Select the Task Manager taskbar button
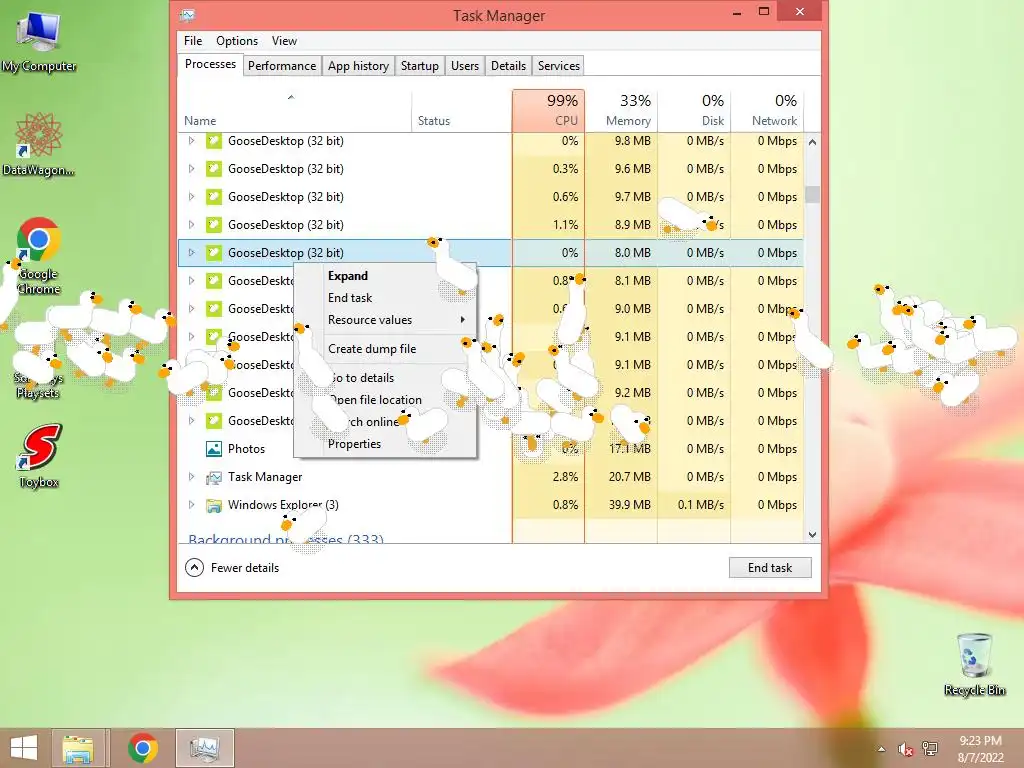Image resolution: width=1024 pixels, height=768 pixels. [x=204, y=748]
